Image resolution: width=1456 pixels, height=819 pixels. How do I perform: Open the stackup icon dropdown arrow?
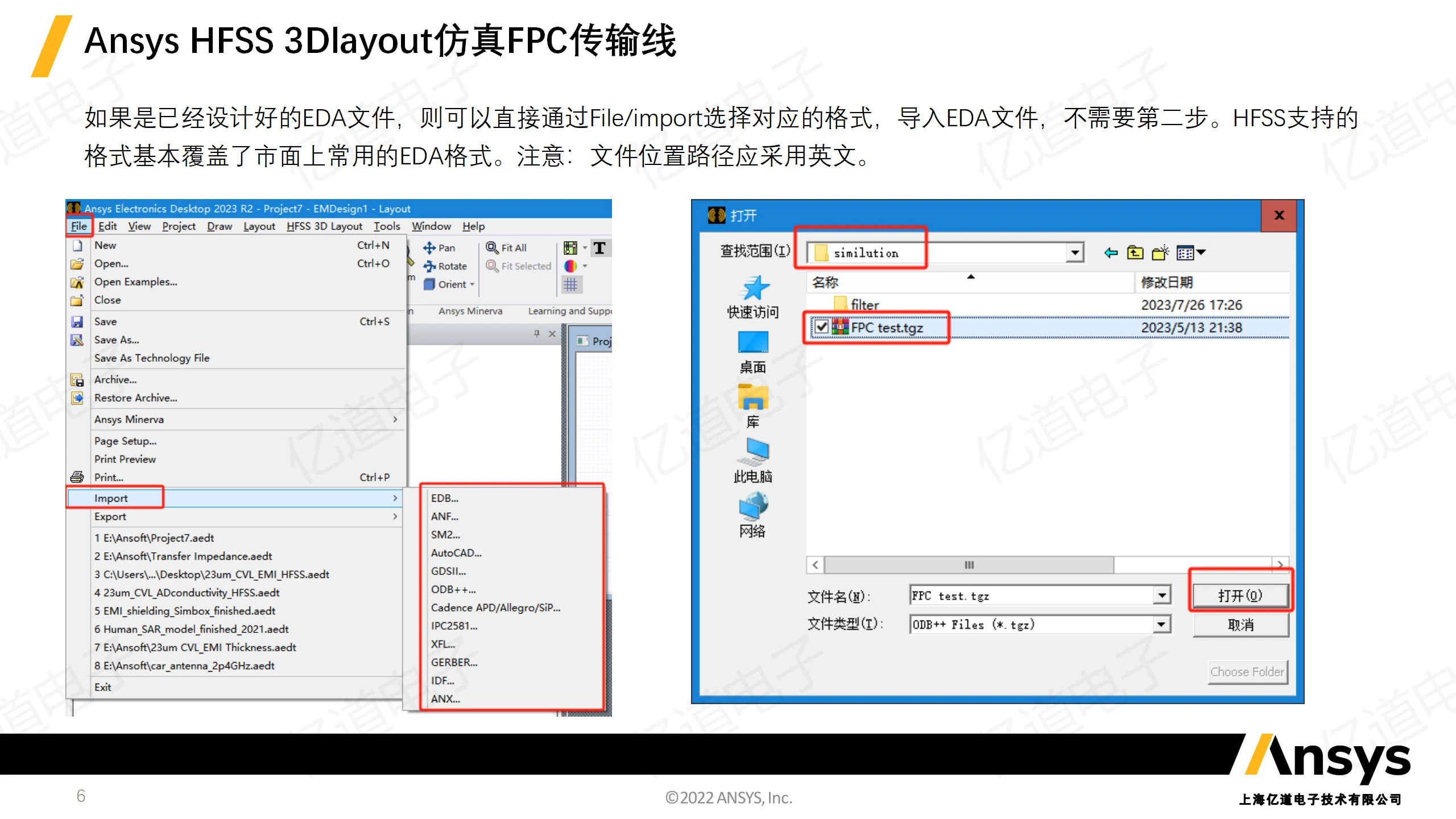(585, 248)
